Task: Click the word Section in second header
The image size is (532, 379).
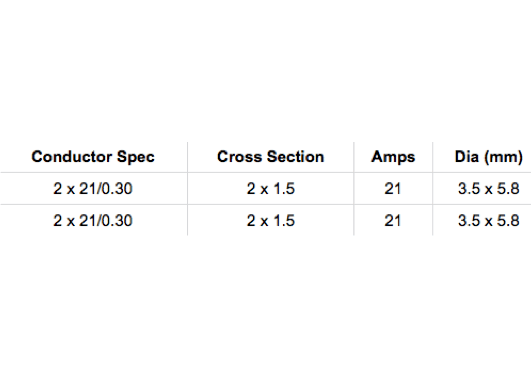Action: (296, 157)
